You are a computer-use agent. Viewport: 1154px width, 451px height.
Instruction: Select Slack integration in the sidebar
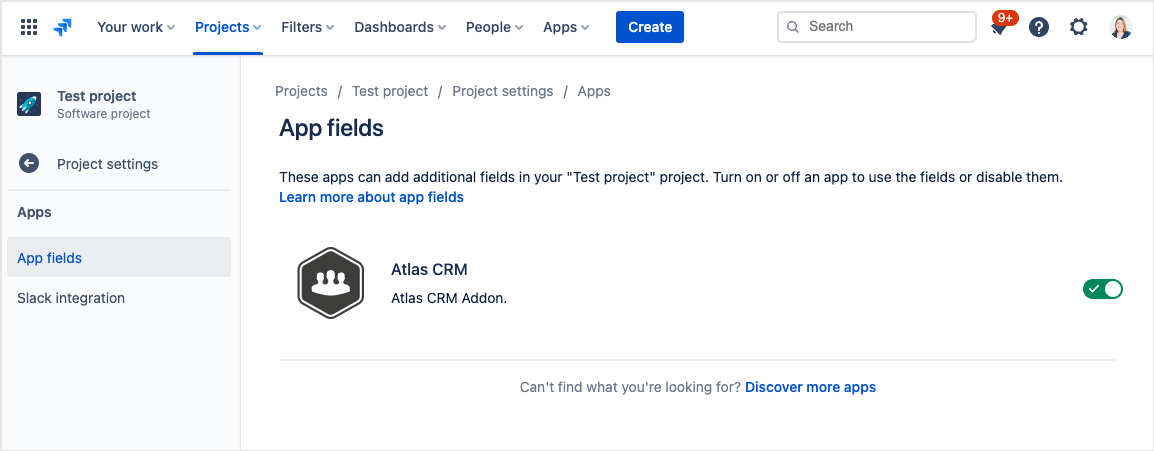click(71, 298)
